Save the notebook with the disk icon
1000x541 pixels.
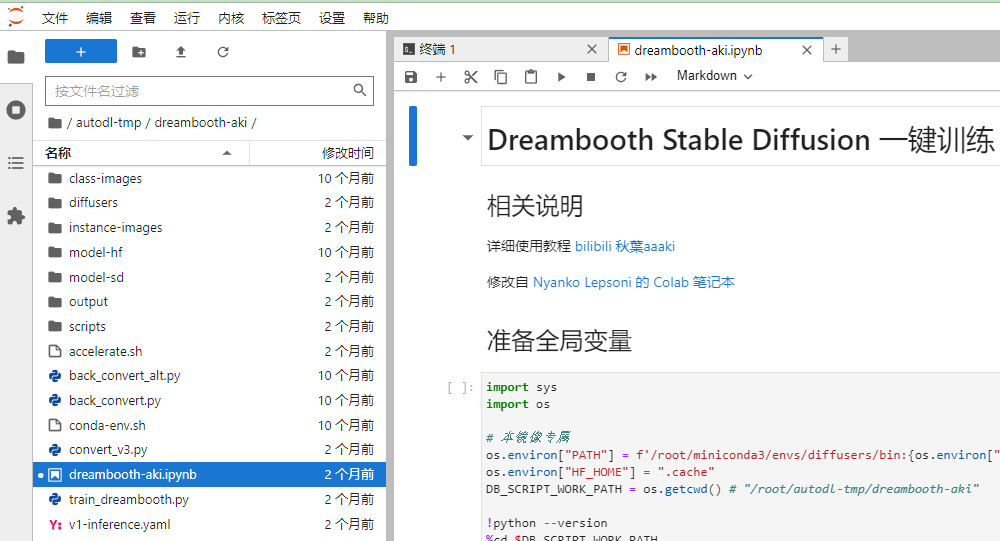pos(411,77)
